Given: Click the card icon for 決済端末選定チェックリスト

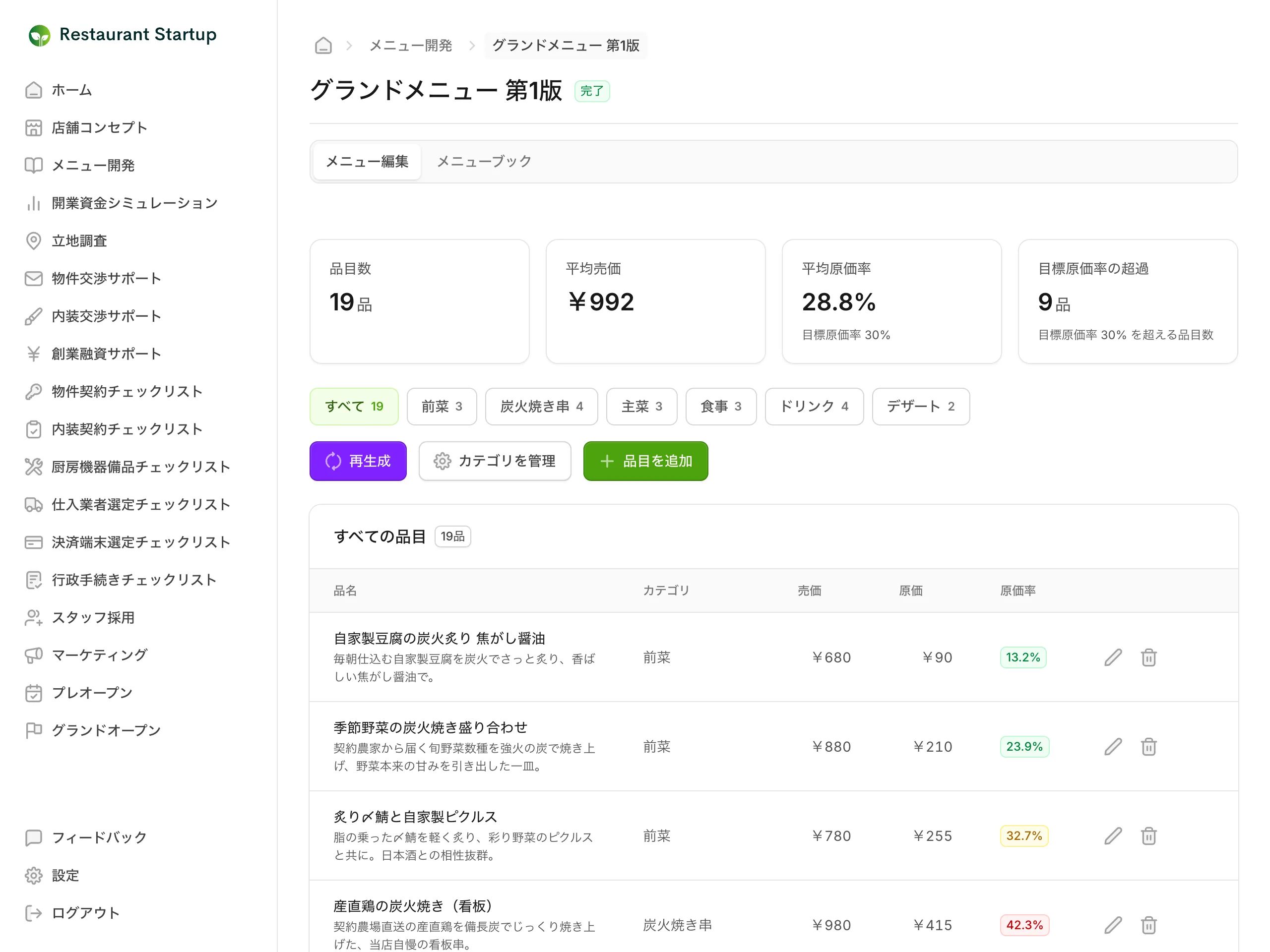Looking at the screenshot, I should tap(33, 542).
